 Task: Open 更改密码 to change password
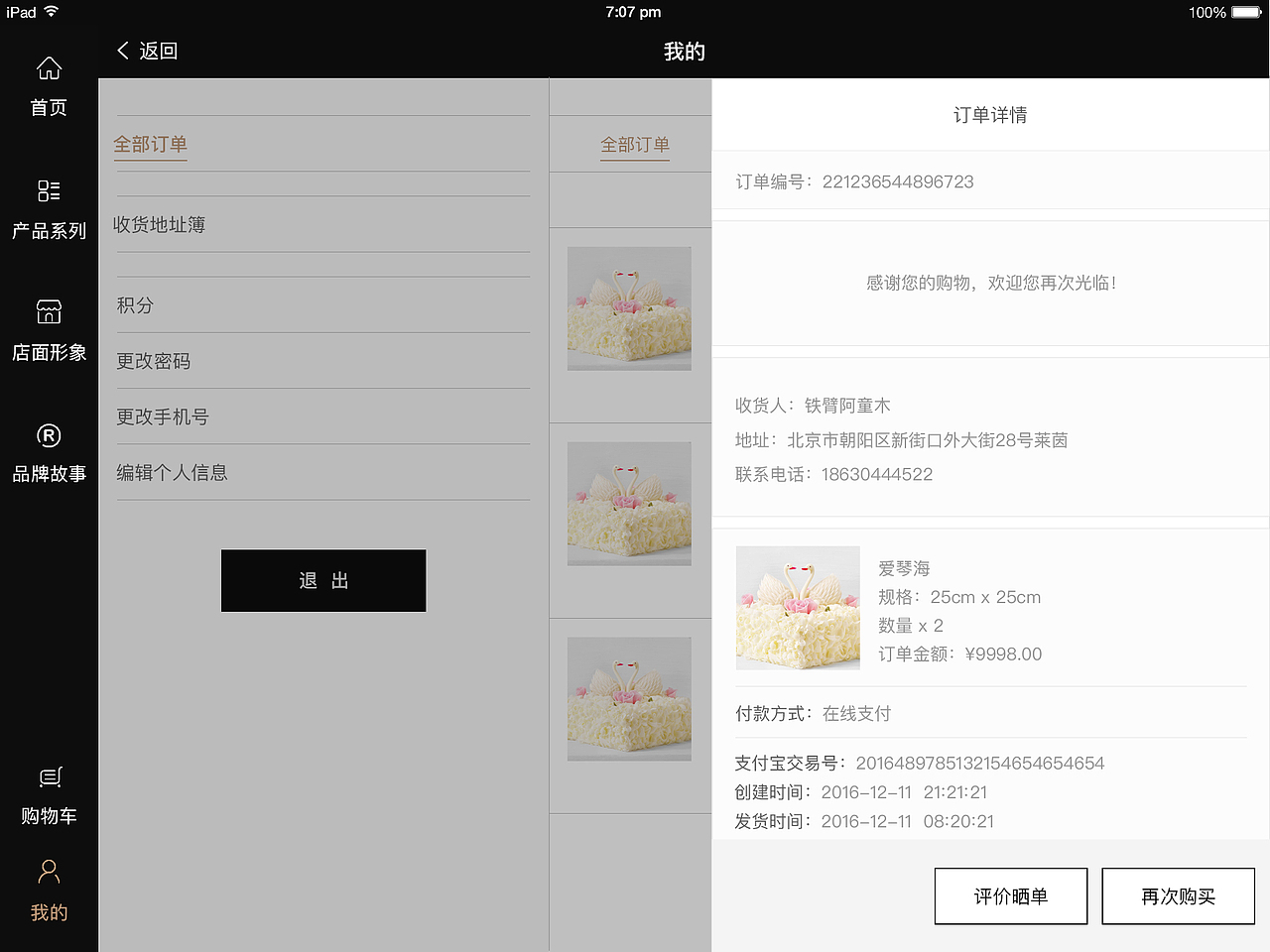[153, 361]
